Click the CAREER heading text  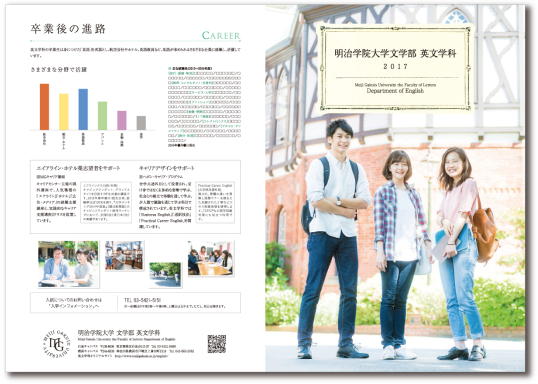pos(221,35)
